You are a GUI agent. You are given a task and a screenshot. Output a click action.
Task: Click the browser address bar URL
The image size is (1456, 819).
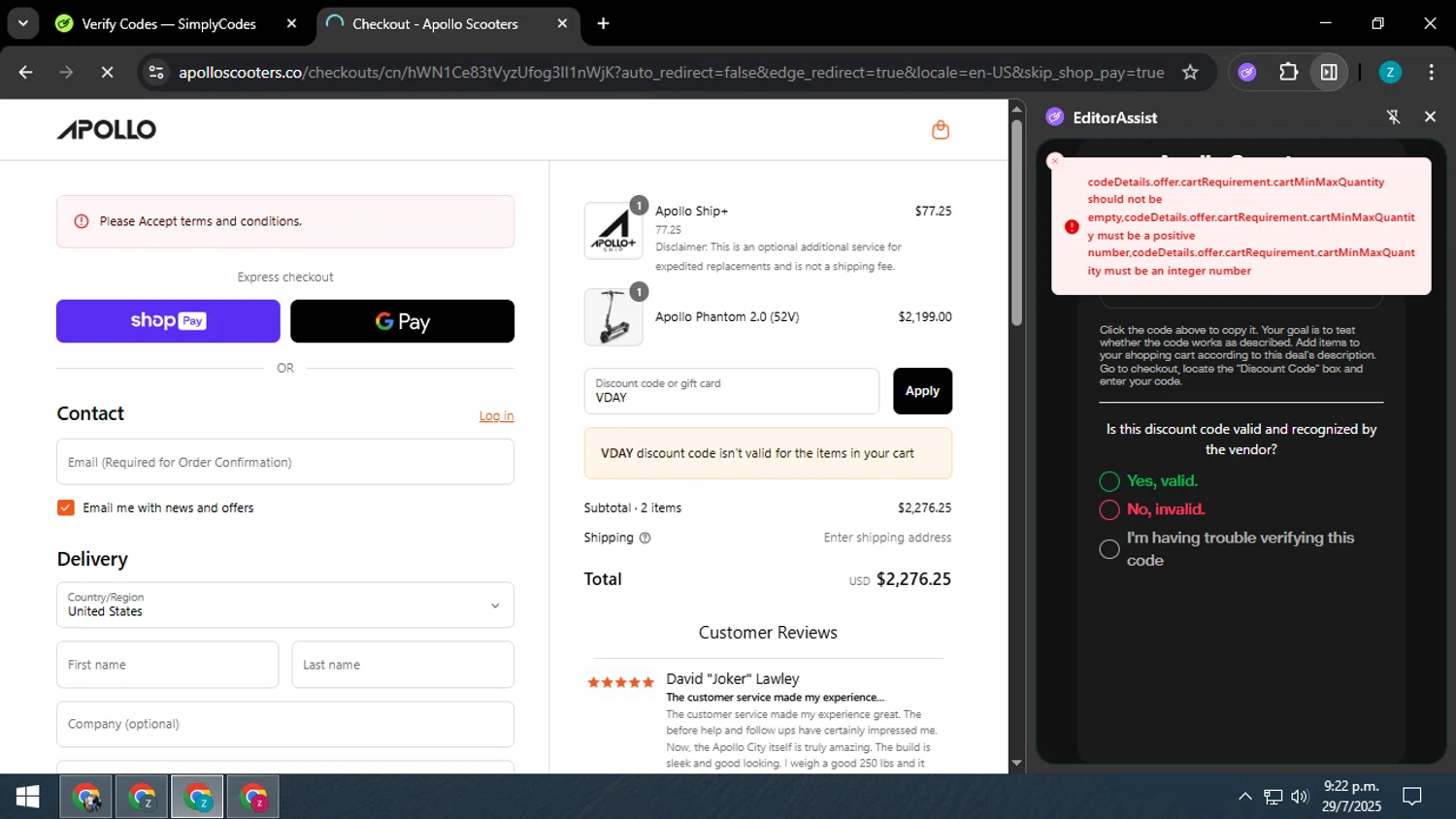(x=672, y=72)
